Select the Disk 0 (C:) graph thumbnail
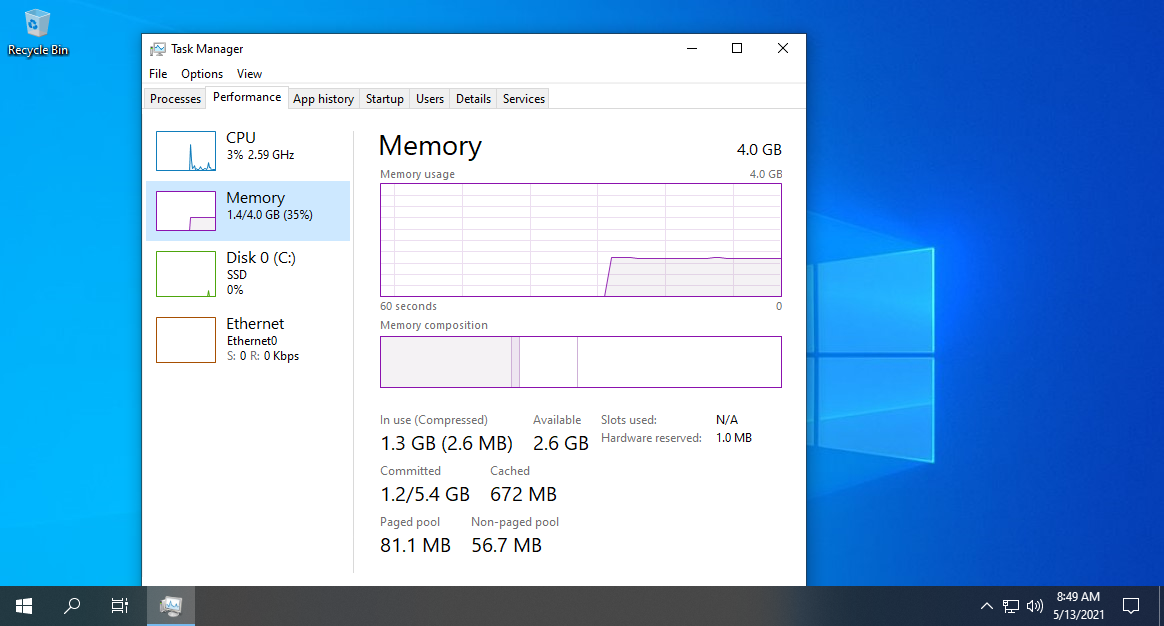This screenshot has width=1164, height=626. click(186, 274)
